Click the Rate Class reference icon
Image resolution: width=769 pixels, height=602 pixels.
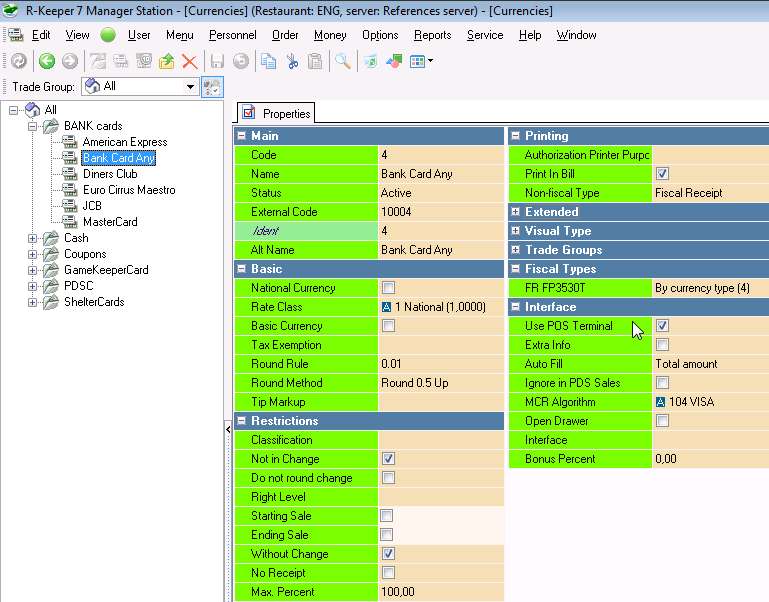coord(386,307)
